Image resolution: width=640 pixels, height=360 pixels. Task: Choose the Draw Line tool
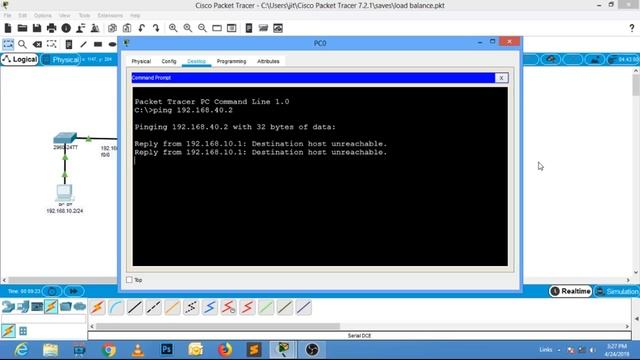(84, 44)
